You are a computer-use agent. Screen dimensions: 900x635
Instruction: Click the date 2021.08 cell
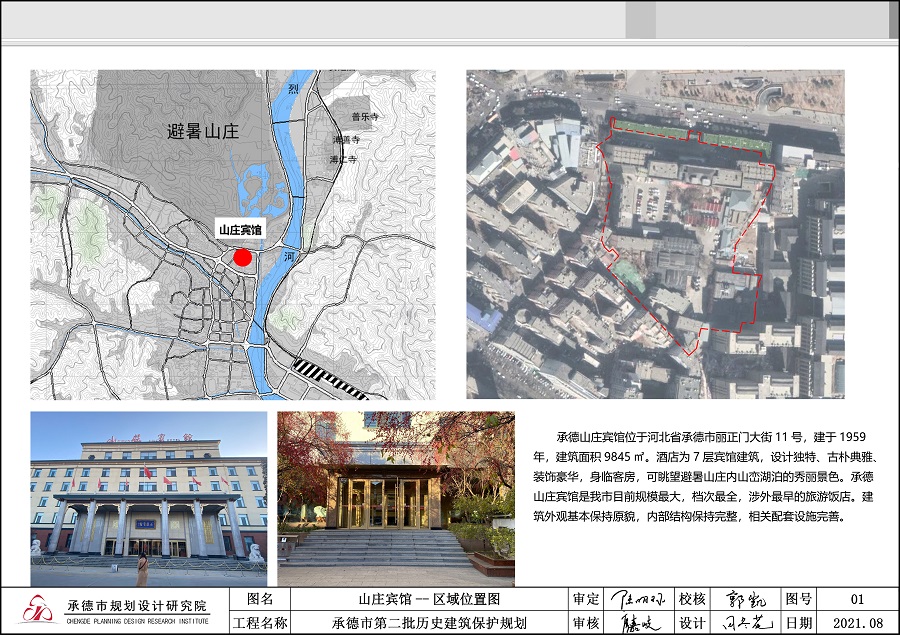(x=857, y=623)
